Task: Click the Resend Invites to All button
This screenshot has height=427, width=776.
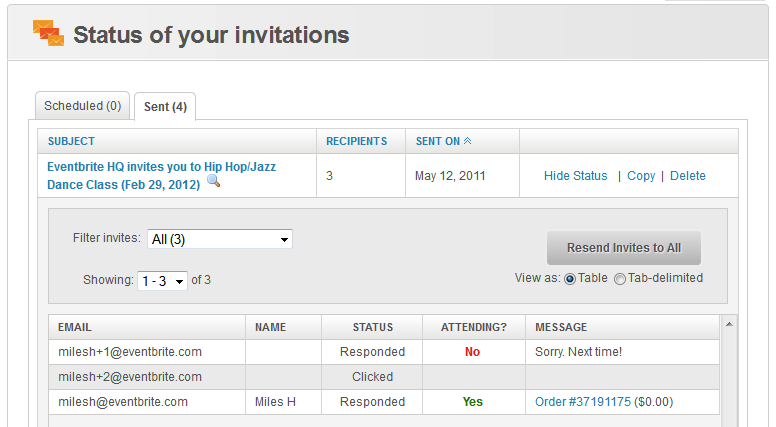Action: coord(624,248)
